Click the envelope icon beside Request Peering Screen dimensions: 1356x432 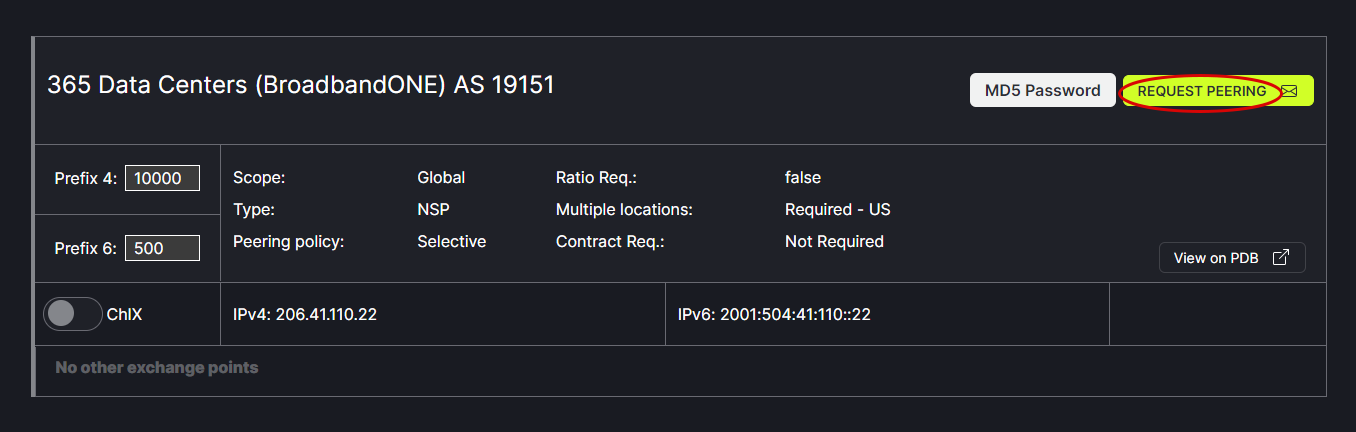click(1290, 91)
